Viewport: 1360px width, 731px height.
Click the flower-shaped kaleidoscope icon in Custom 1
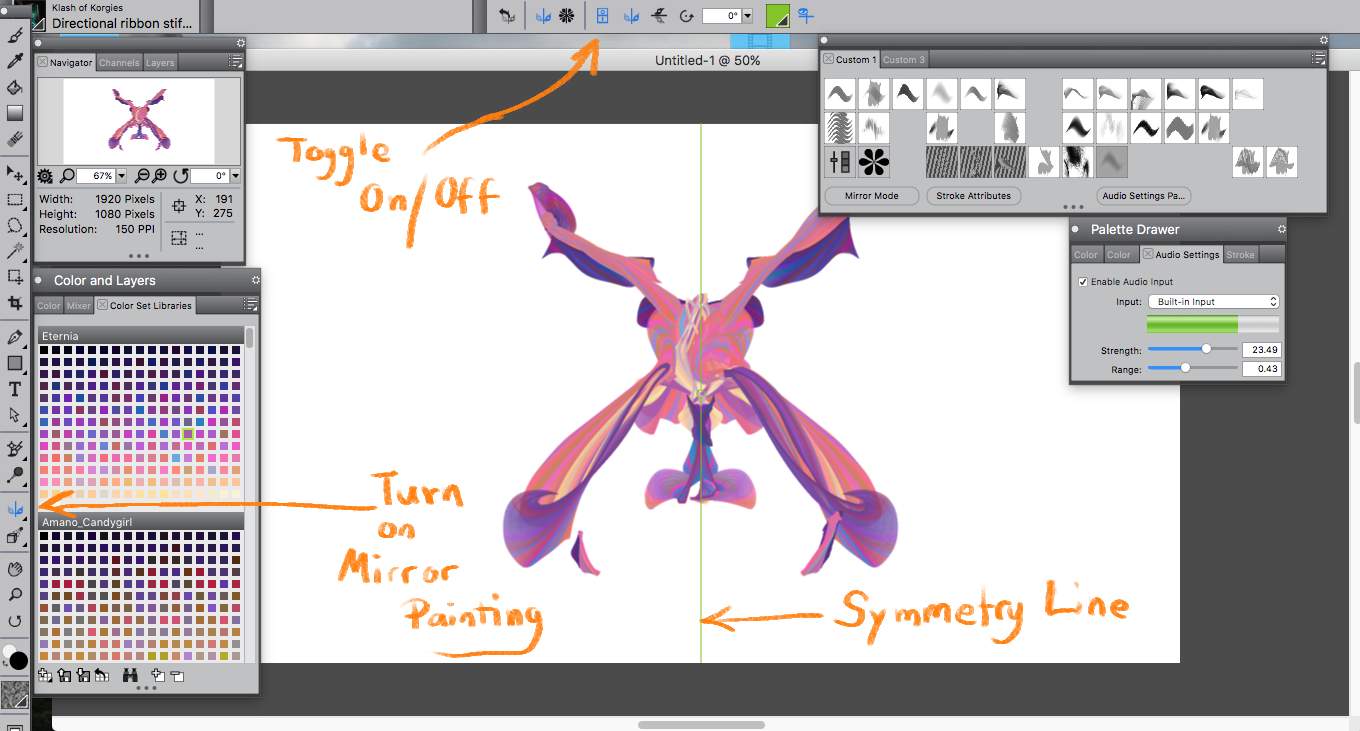pos(873,161)
